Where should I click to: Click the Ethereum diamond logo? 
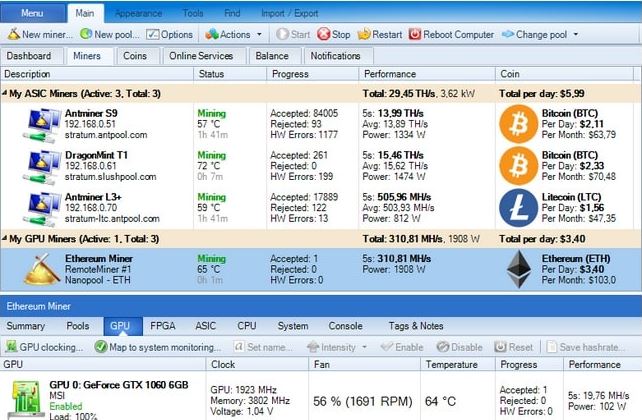tap(519, 269)
